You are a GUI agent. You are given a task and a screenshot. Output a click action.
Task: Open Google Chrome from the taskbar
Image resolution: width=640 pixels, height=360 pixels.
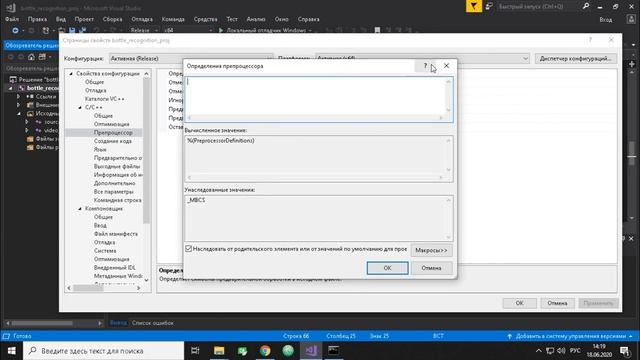pos(265,351)
